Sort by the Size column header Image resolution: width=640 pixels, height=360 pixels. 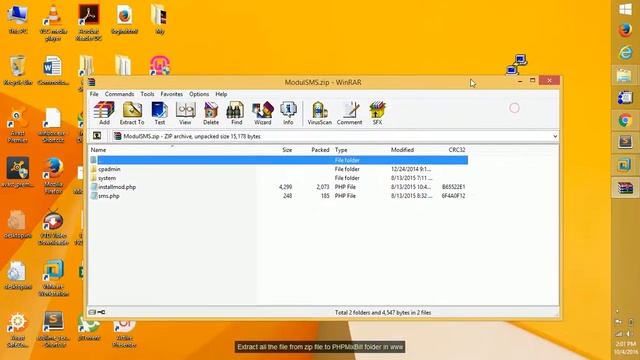click(287, 150)
